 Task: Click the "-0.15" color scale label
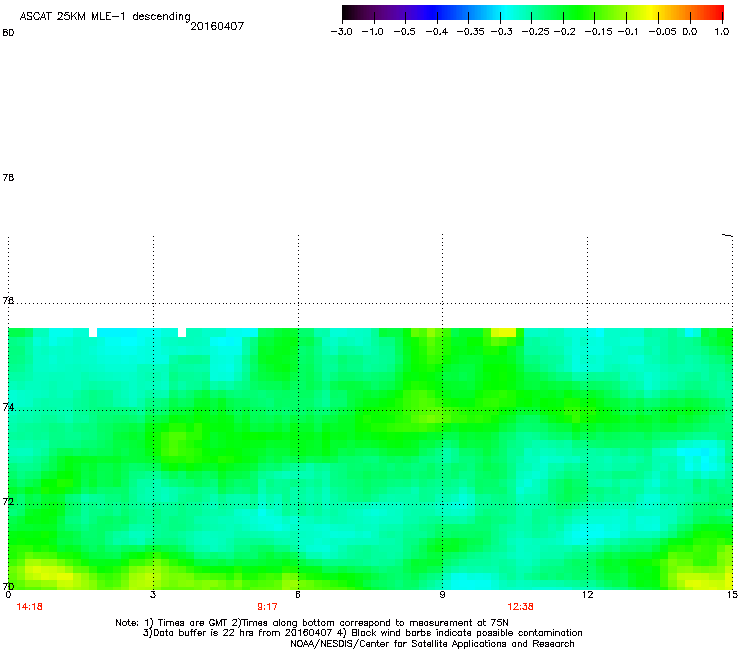(598, 32)
